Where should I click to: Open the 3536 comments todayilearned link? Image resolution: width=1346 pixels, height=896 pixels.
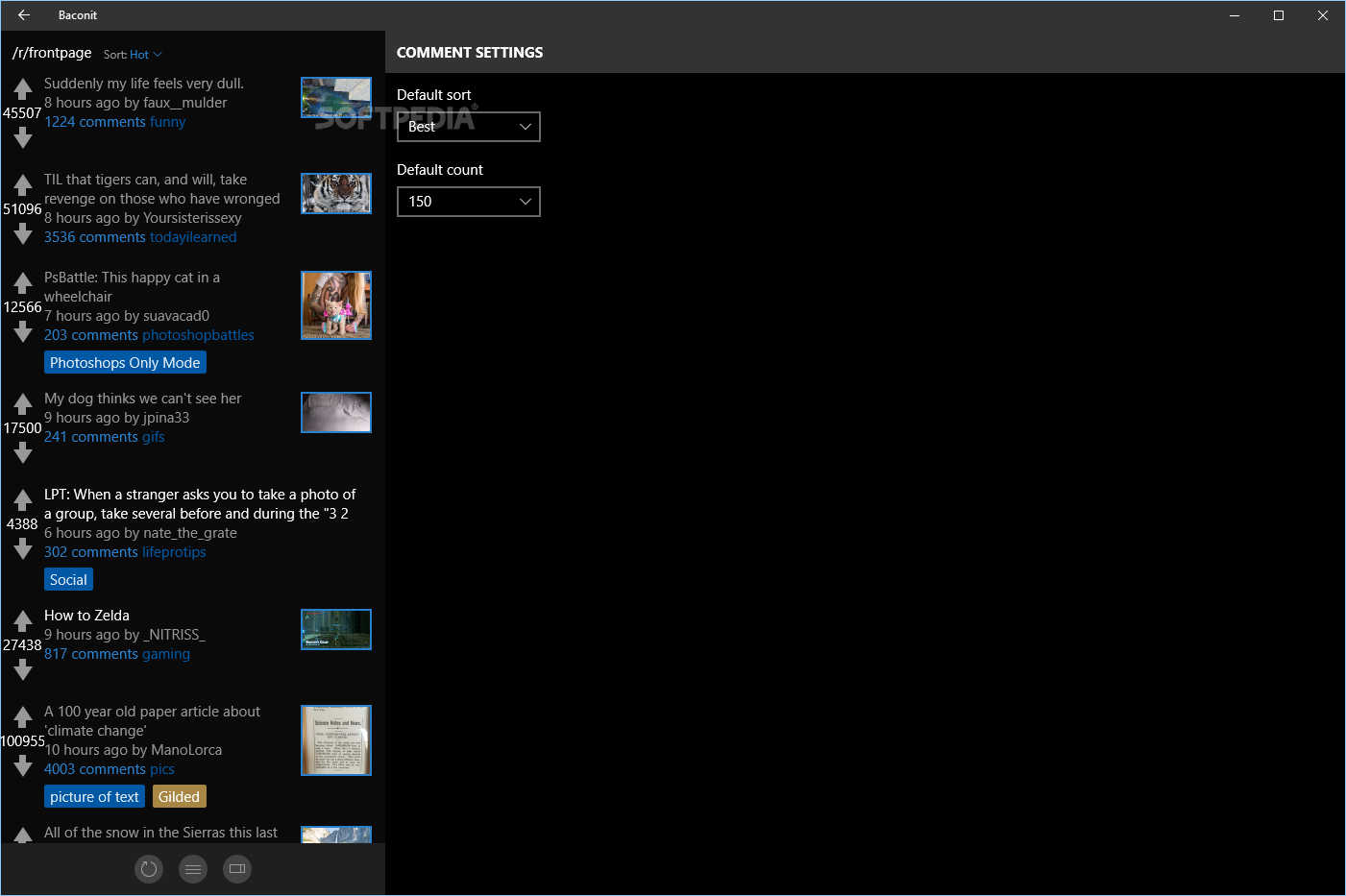tap(140, 237)
